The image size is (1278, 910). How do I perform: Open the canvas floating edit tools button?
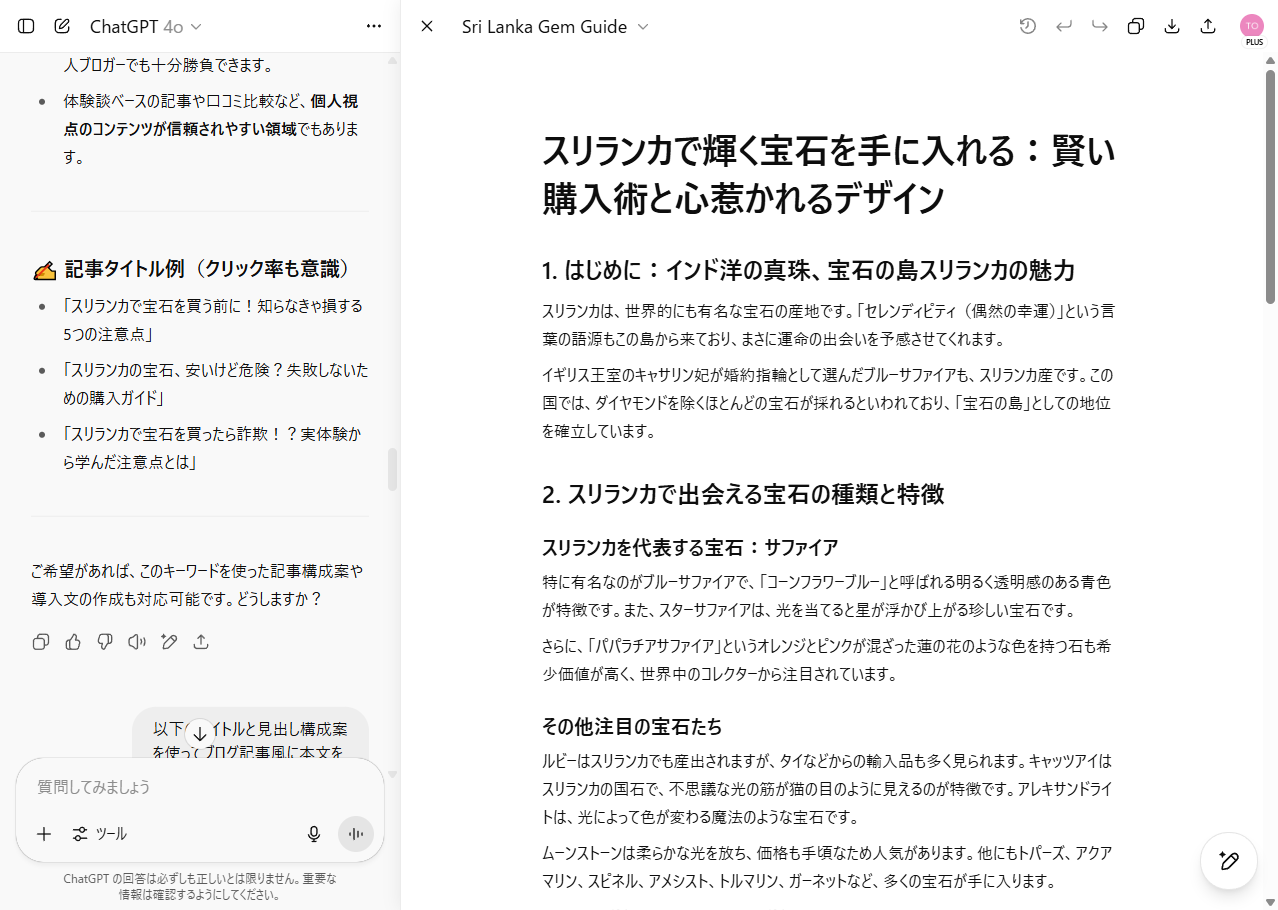tap(1229, 861)
